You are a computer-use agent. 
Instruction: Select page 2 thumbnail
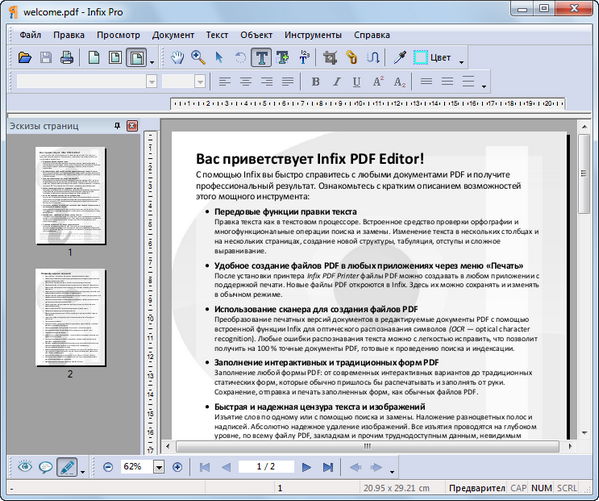click(70, 317)
